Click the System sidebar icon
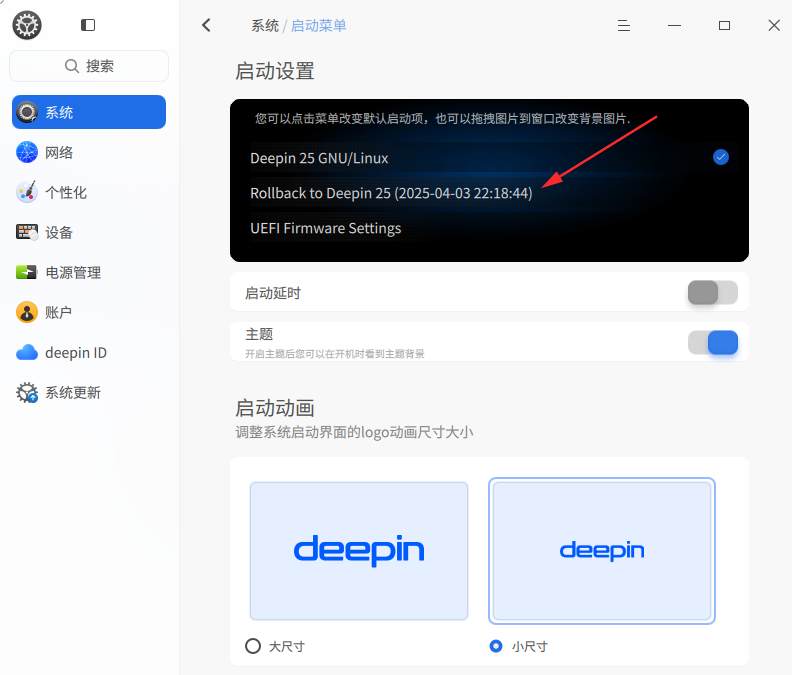The width and height of the screenshot is (792, 675). (x=27, y=112)
